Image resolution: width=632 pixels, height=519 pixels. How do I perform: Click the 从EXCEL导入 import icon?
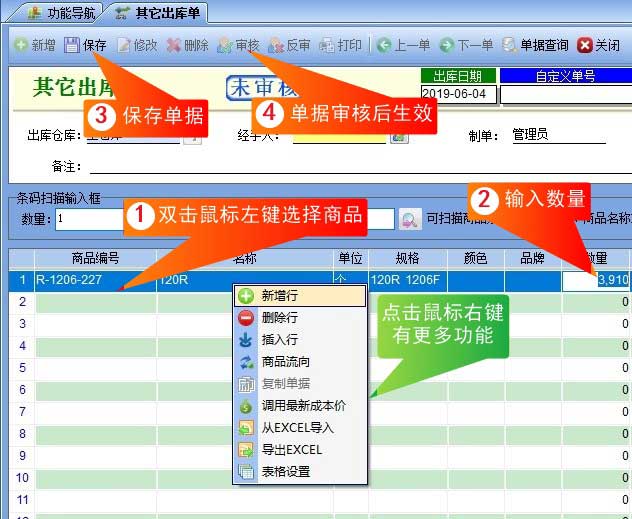click(x=245, y=428)
